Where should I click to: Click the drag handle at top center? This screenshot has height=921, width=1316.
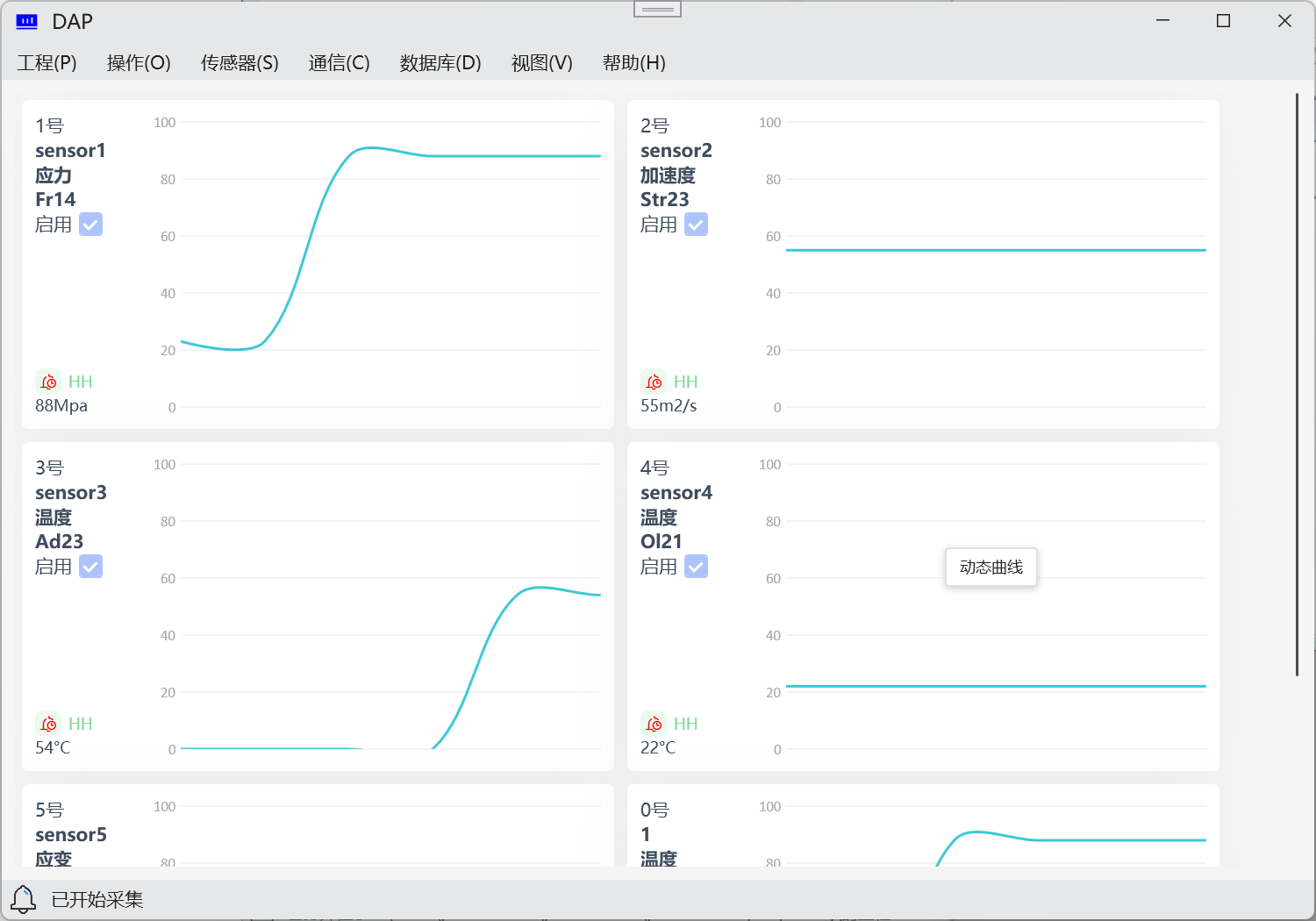pos(657,10)
